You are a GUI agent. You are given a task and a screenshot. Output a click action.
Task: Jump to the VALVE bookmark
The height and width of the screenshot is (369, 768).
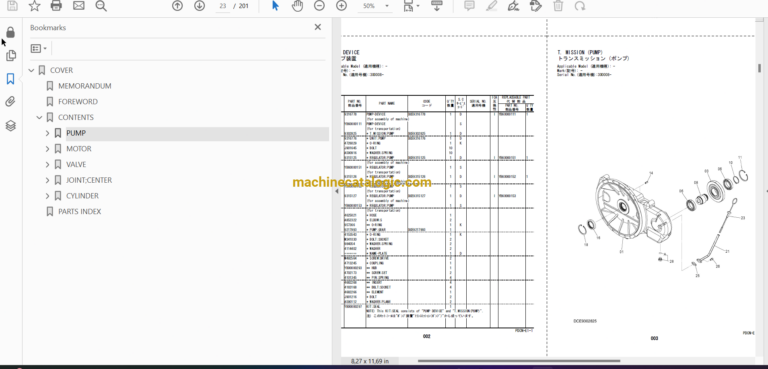[x=76, y=165]
